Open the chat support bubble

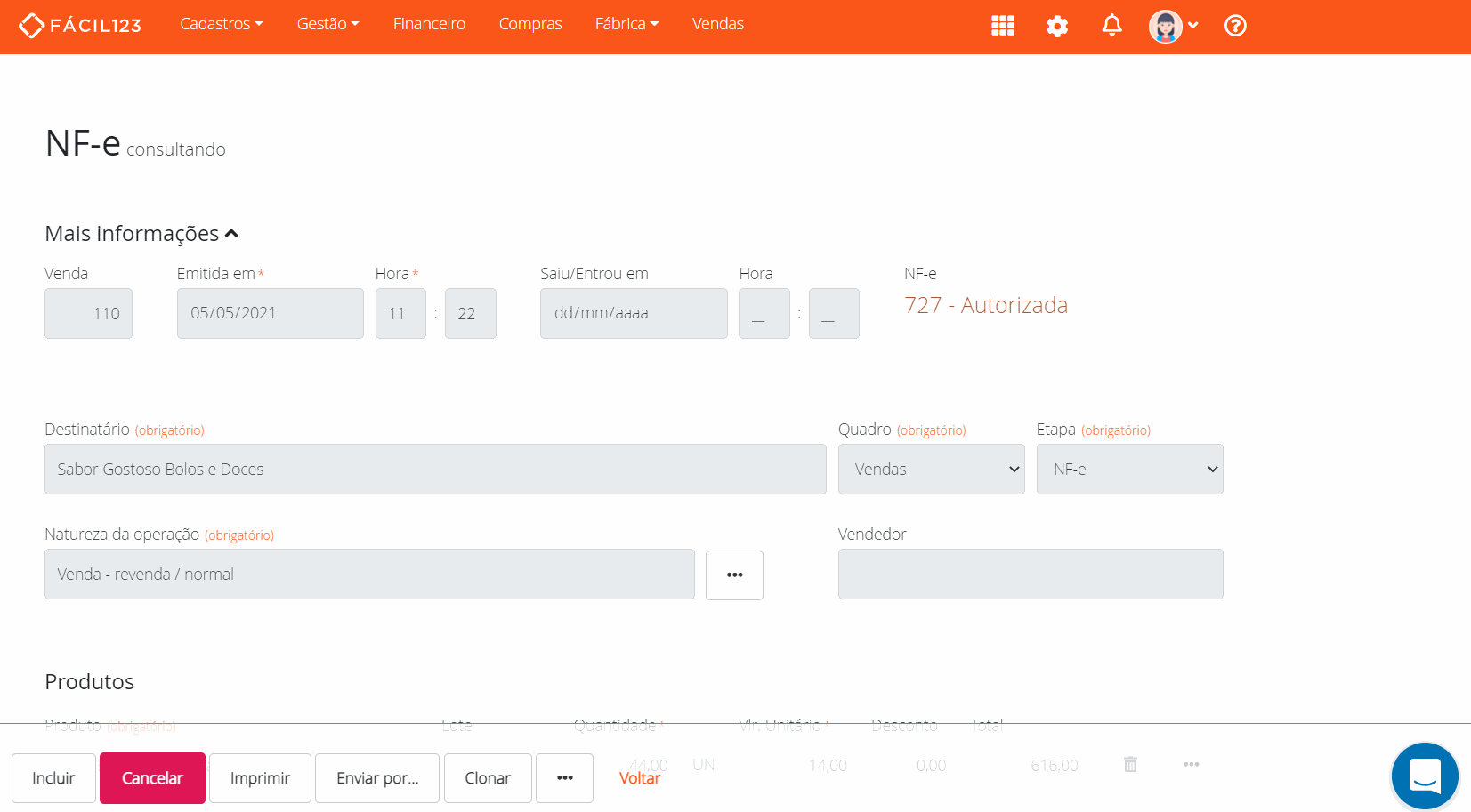tap(1425, 776)
